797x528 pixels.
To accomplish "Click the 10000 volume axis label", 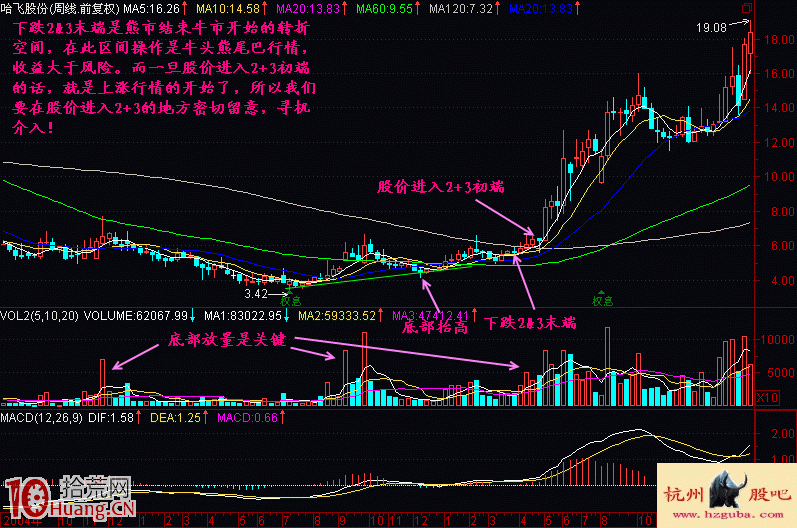I will 777,339.
